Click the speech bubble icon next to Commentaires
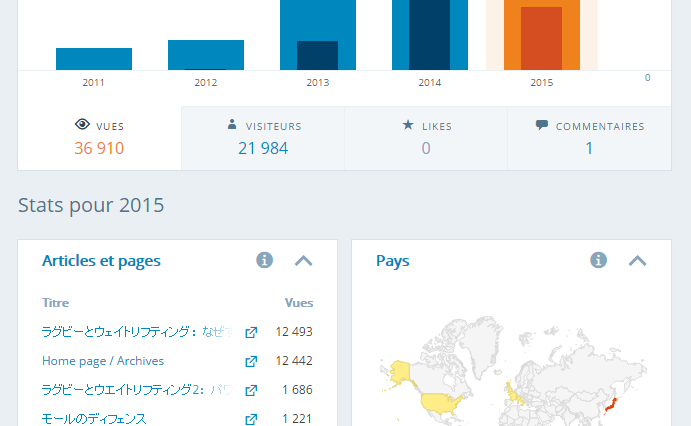 (x=542, y=125)
